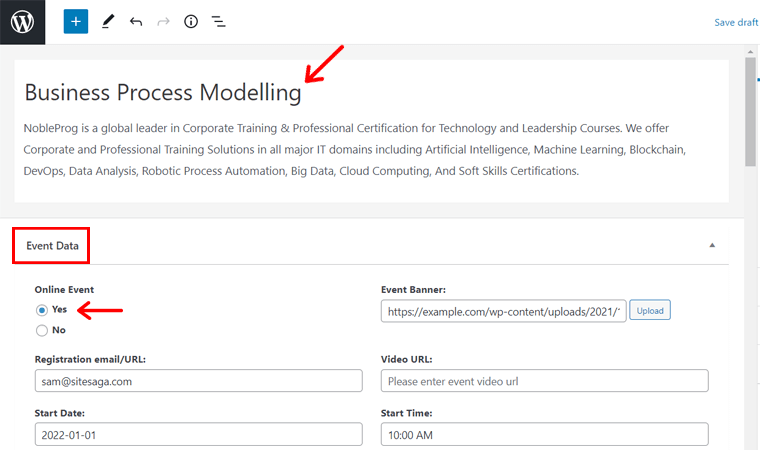This screenshot has width=760, height=450.
Task: Click the vertical scrollbar thumb
Action: coord(751,110)
